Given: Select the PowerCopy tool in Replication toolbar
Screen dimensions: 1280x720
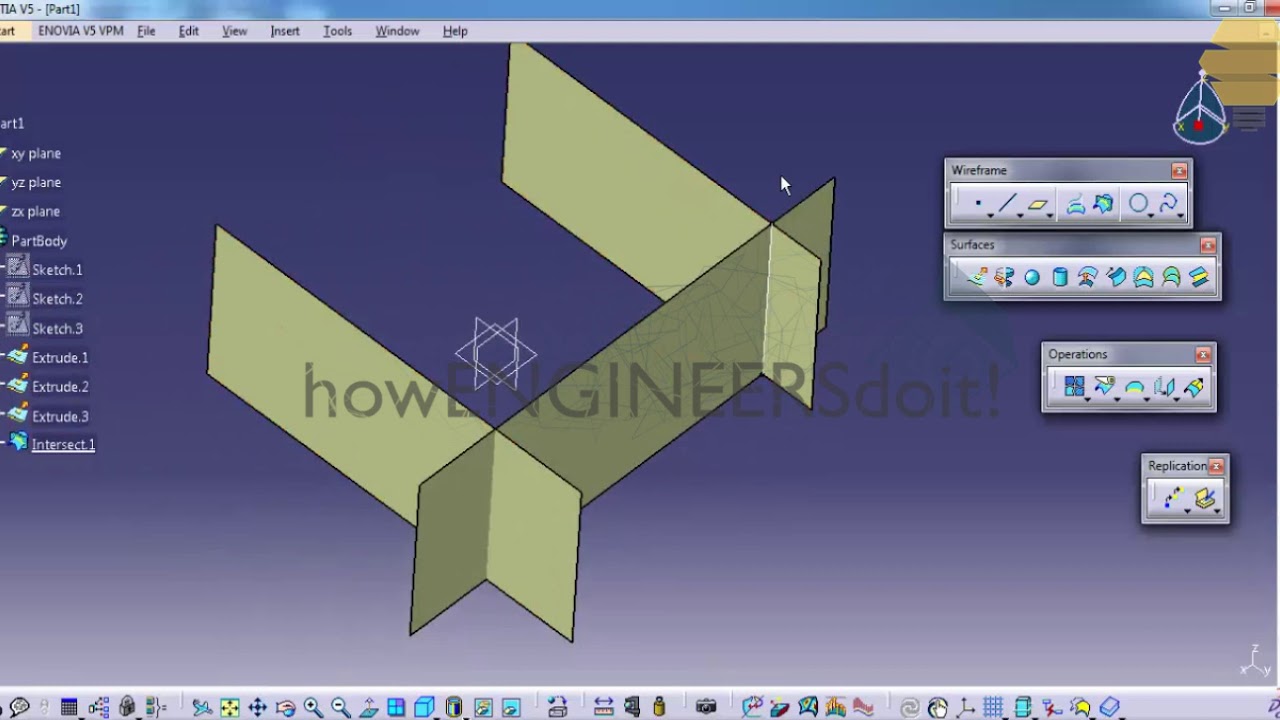Looking at the screenshot, I should pyautogui.click(x=1204, y=498).
